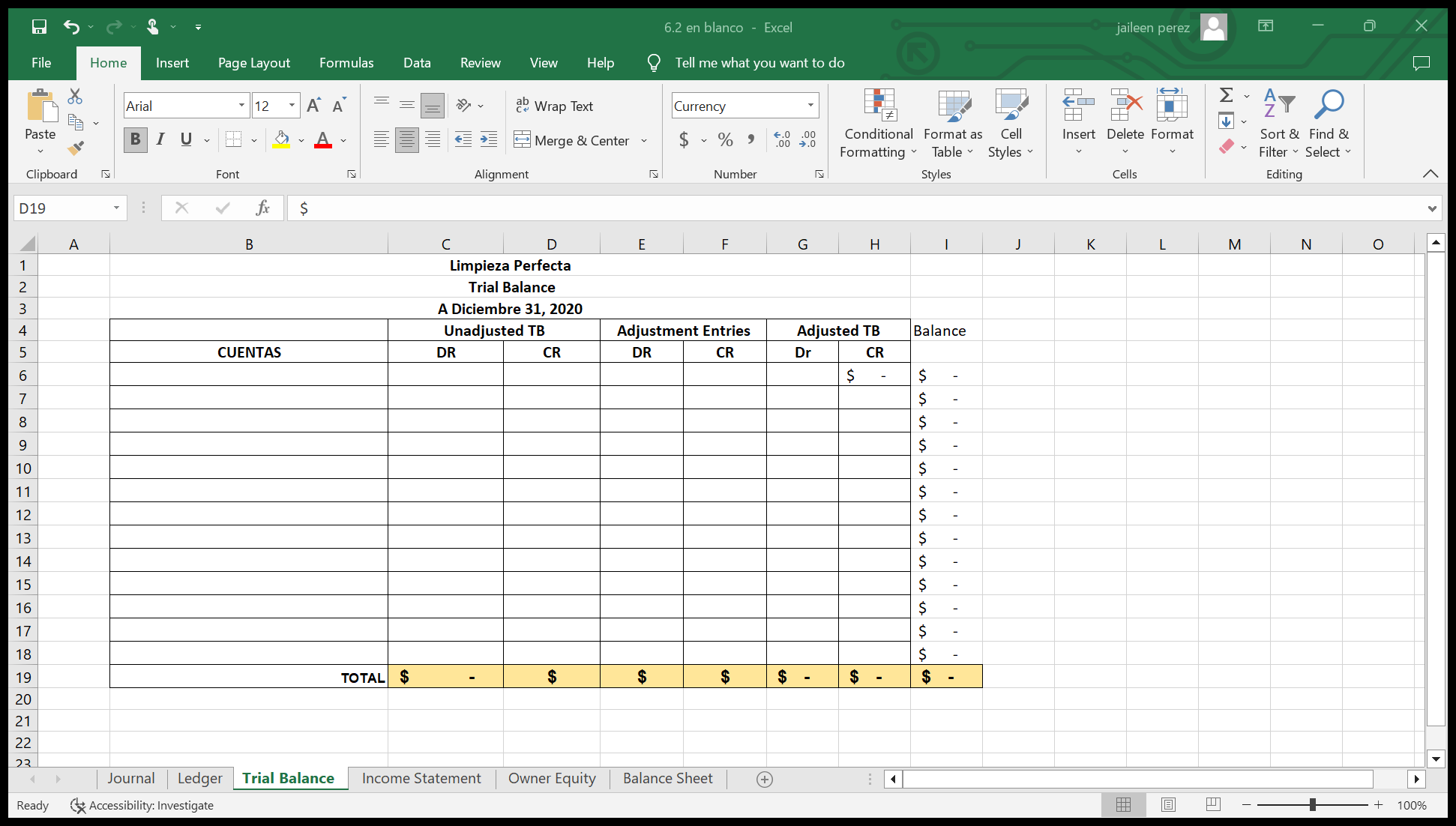
Task: Toggle Align Right
Action: pyautogui.click(x=433, y=140)
